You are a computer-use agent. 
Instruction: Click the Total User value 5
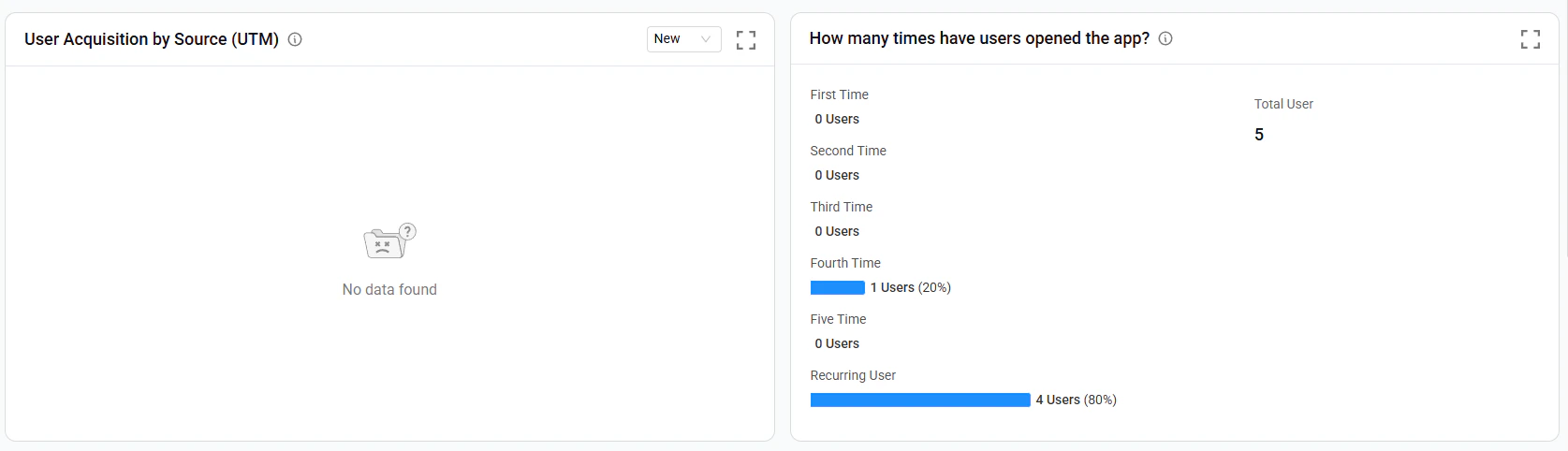click(x=1259, y=135)
